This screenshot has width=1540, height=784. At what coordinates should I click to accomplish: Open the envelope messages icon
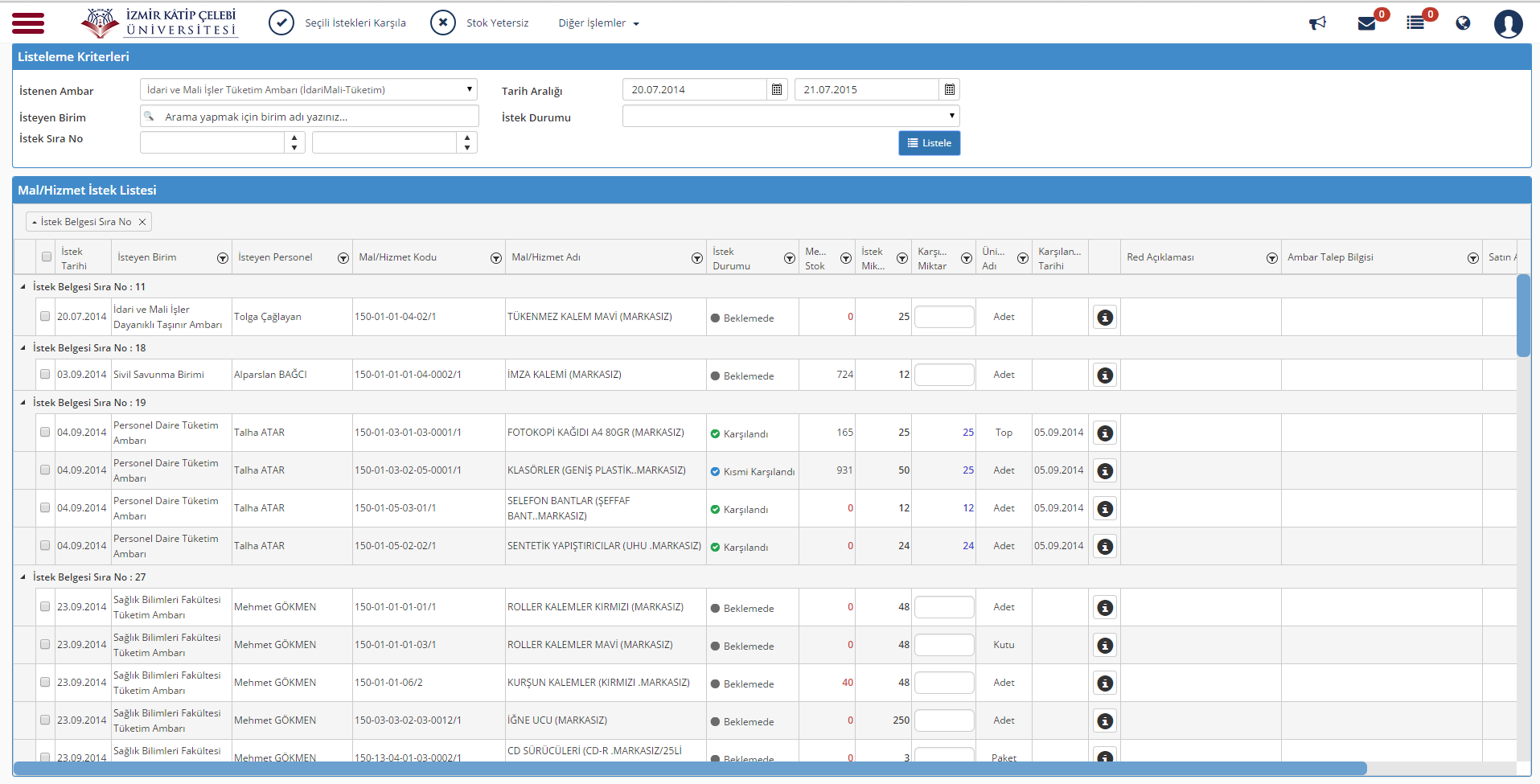click(x=1366, y=23)
